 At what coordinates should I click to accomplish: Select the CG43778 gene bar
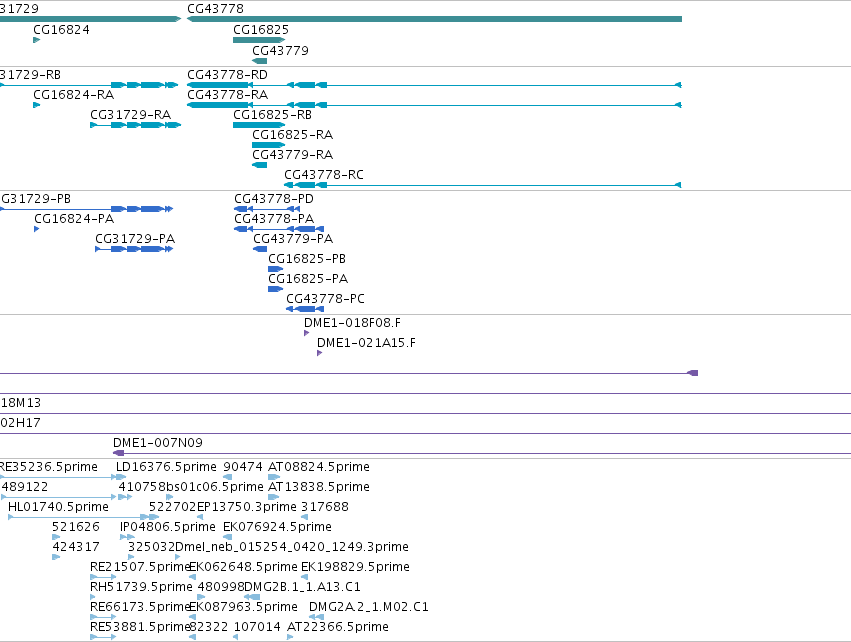pos(434,19)
